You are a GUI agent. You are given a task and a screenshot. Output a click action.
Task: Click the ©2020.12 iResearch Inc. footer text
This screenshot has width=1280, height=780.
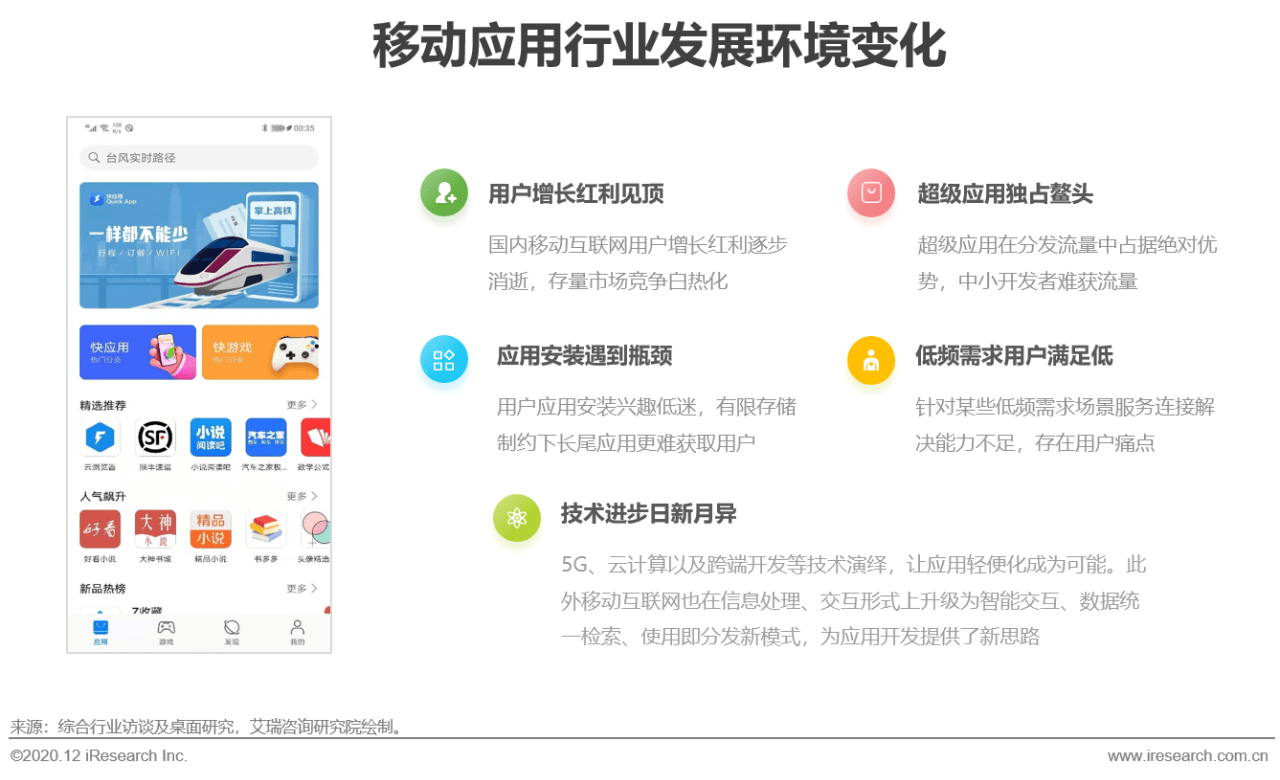pyautogui.click(x=99, y=756)
